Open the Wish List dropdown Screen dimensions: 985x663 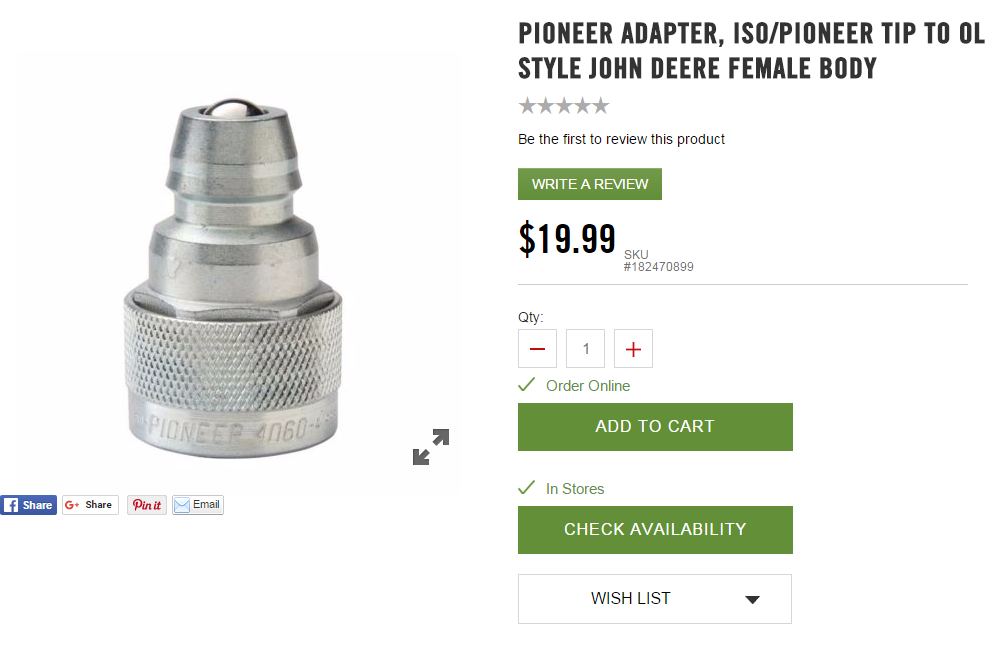tap(655, 599)
